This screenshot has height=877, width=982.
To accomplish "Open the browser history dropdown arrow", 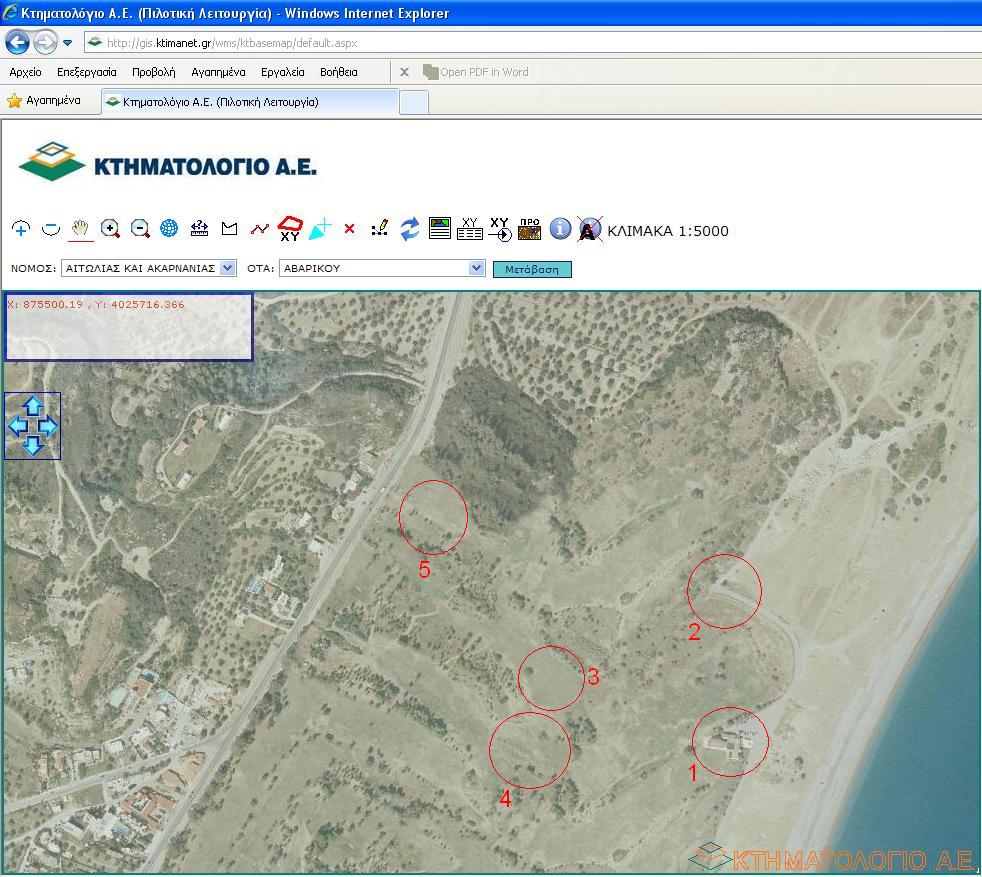I will (x=67, y=43).
